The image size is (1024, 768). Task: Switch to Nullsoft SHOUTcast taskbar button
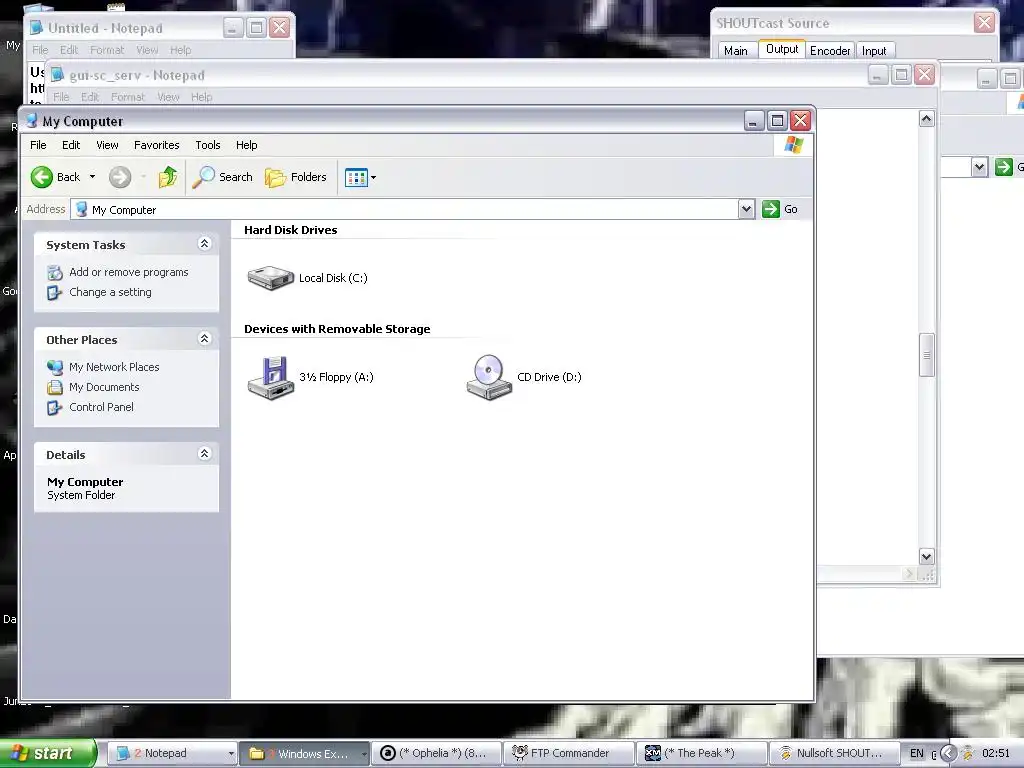pos(835,753)
